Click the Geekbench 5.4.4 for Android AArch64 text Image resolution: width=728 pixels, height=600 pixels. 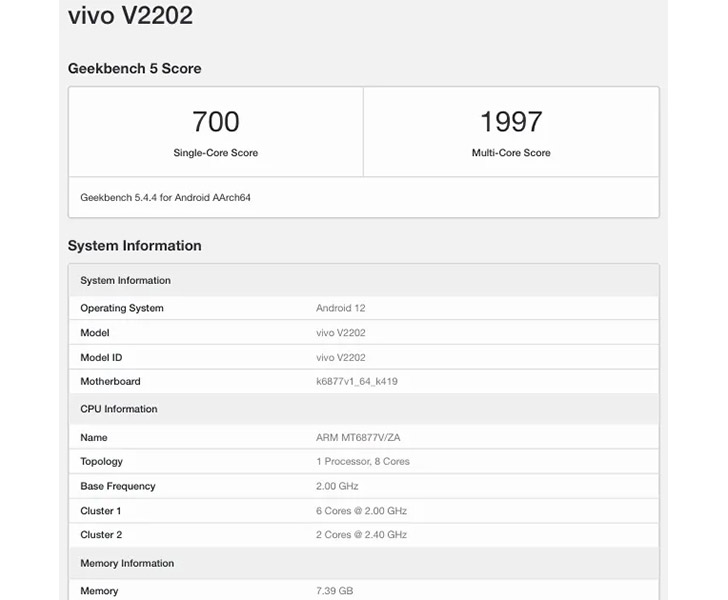(165, 197)
